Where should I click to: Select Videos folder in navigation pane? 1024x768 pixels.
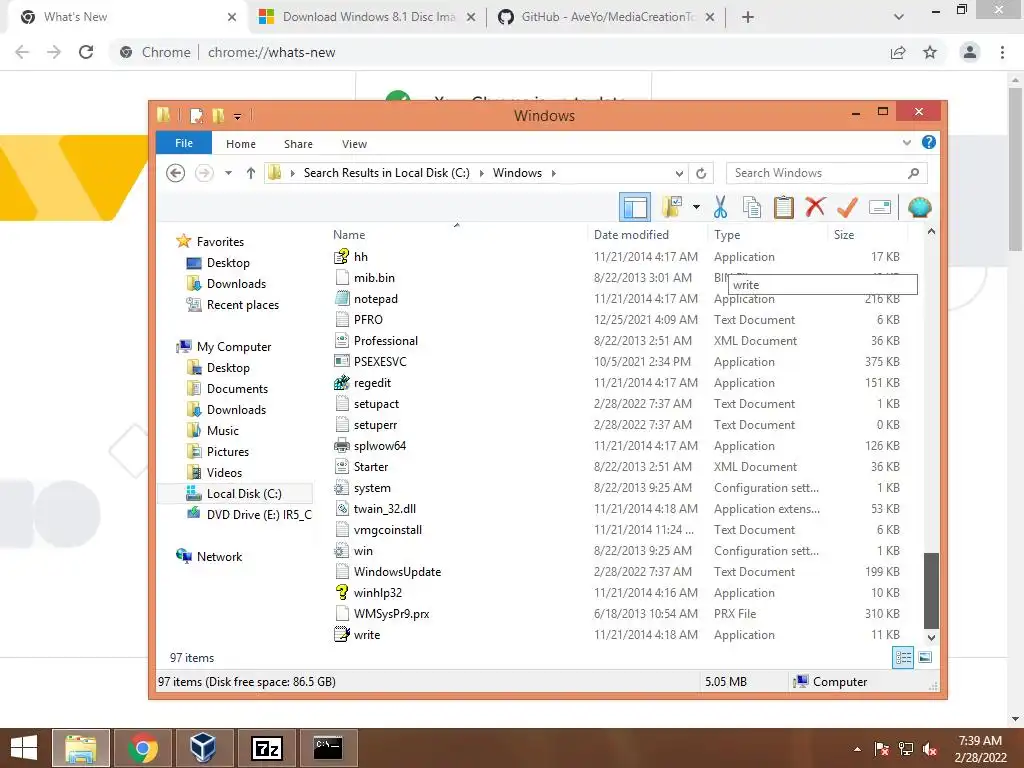pos(224,473)
